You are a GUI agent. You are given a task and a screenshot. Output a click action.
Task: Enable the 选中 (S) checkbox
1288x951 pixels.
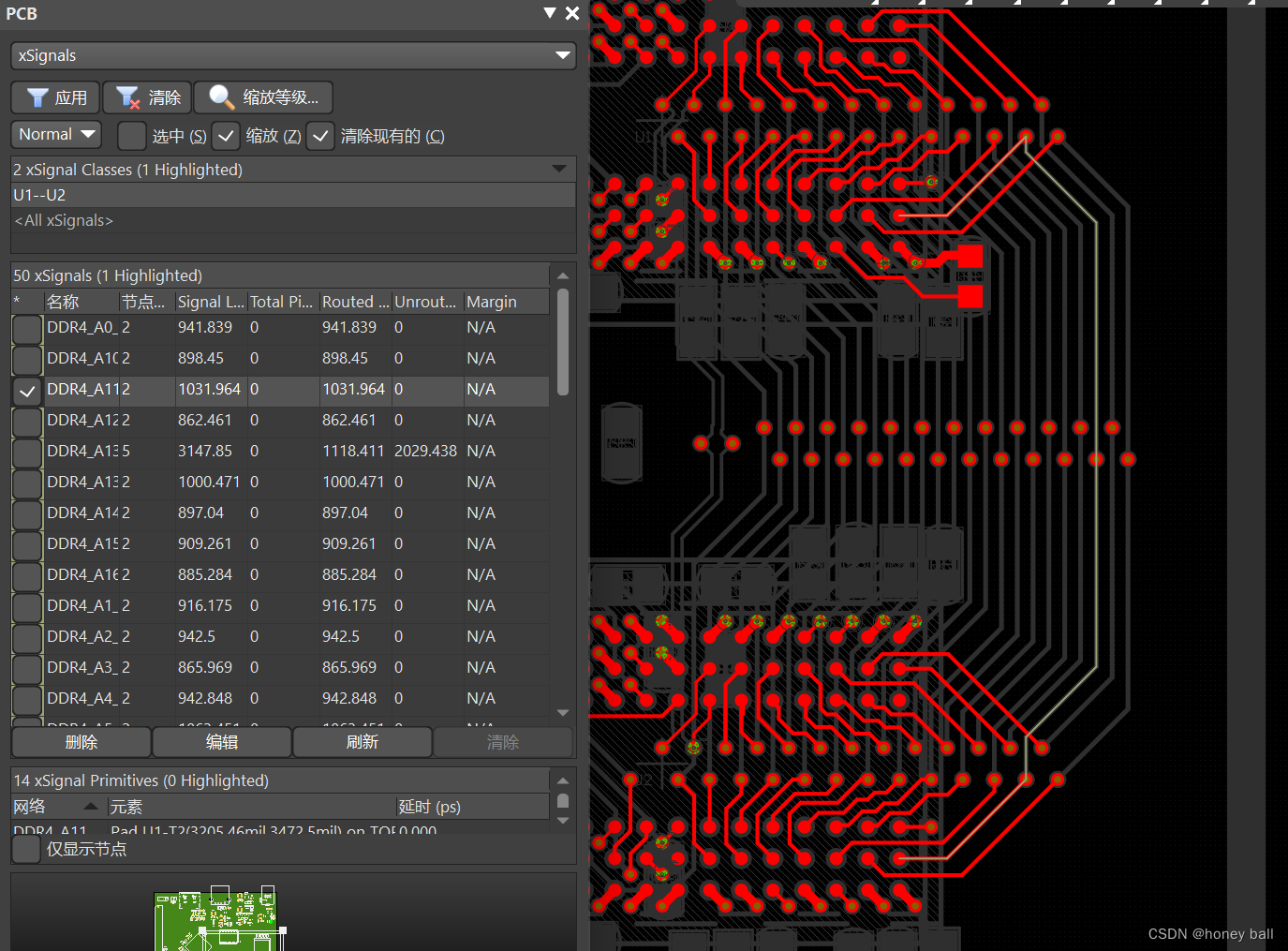click(x=131, y=136)
